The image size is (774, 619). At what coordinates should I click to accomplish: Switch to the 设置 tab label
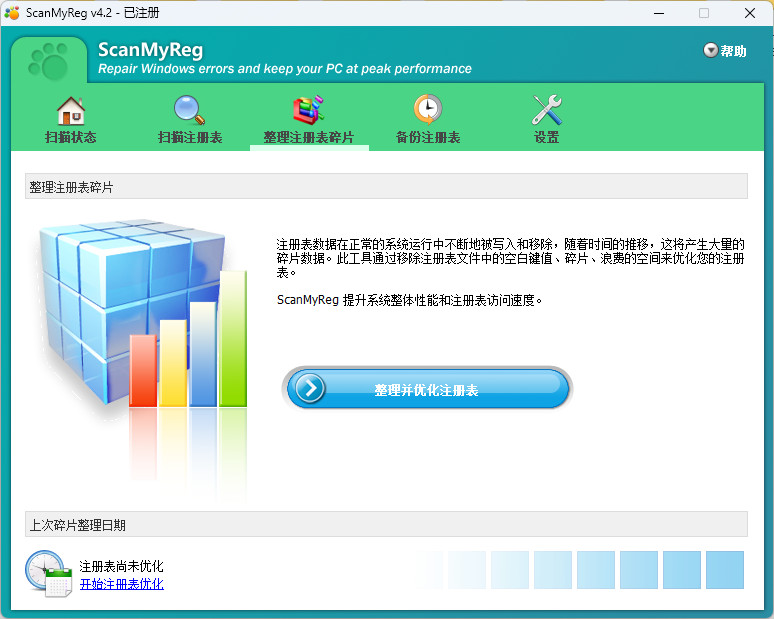click(x=546, y=137)
